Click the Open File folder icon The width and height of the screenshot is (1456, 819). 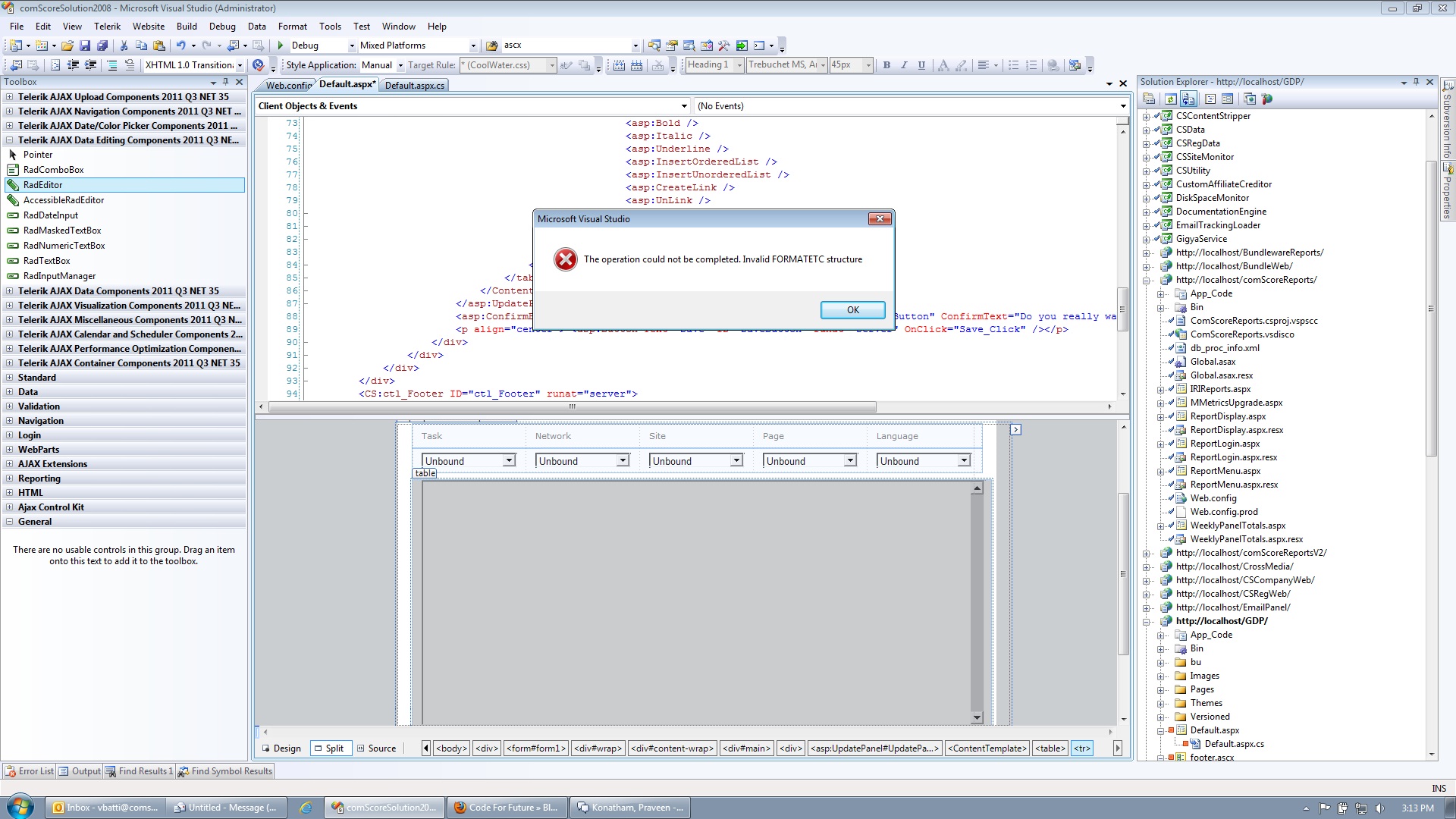point(67,45)
